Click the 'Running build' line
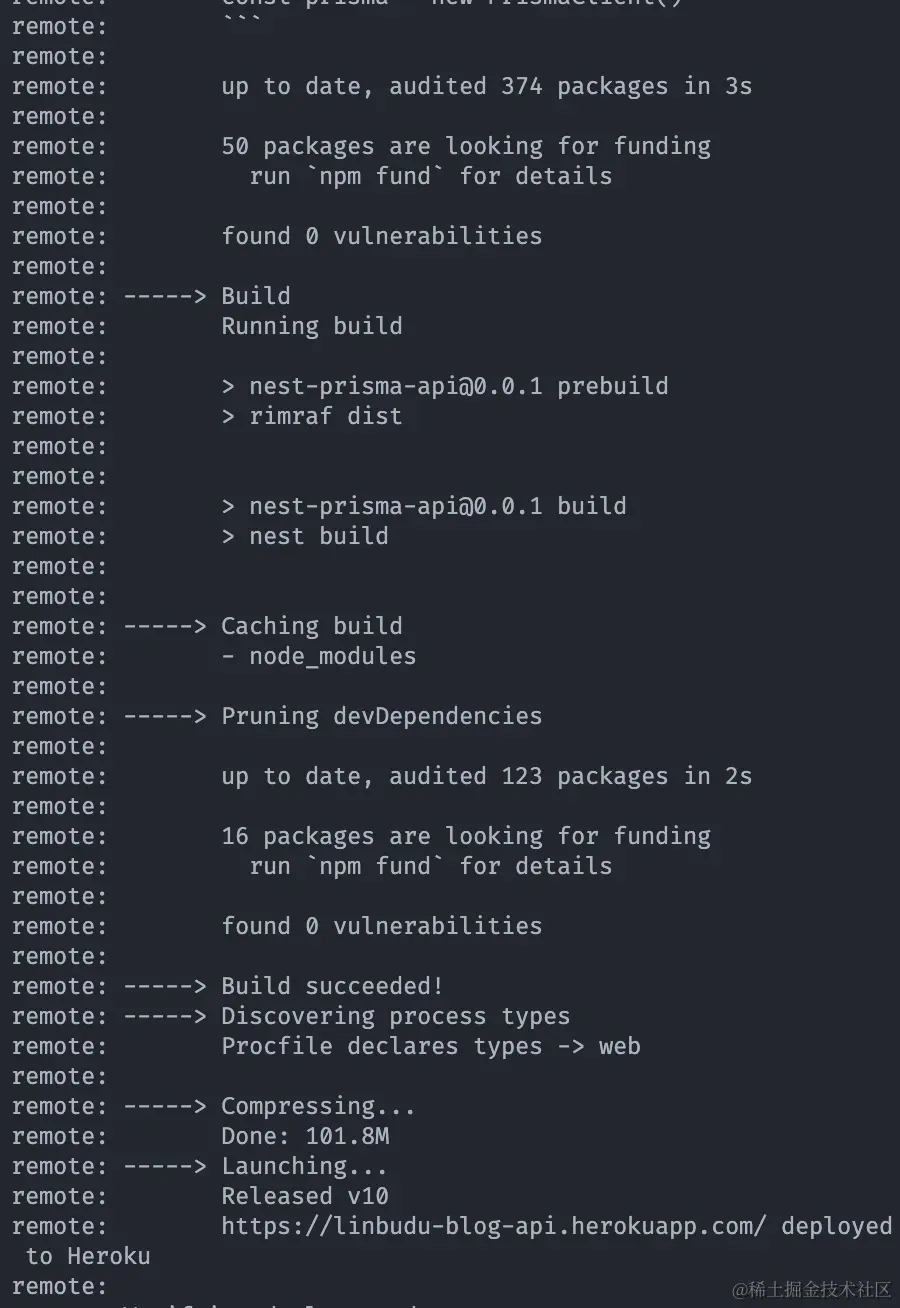This screenshot has width=900, height=1308. (x=312, y=326)
